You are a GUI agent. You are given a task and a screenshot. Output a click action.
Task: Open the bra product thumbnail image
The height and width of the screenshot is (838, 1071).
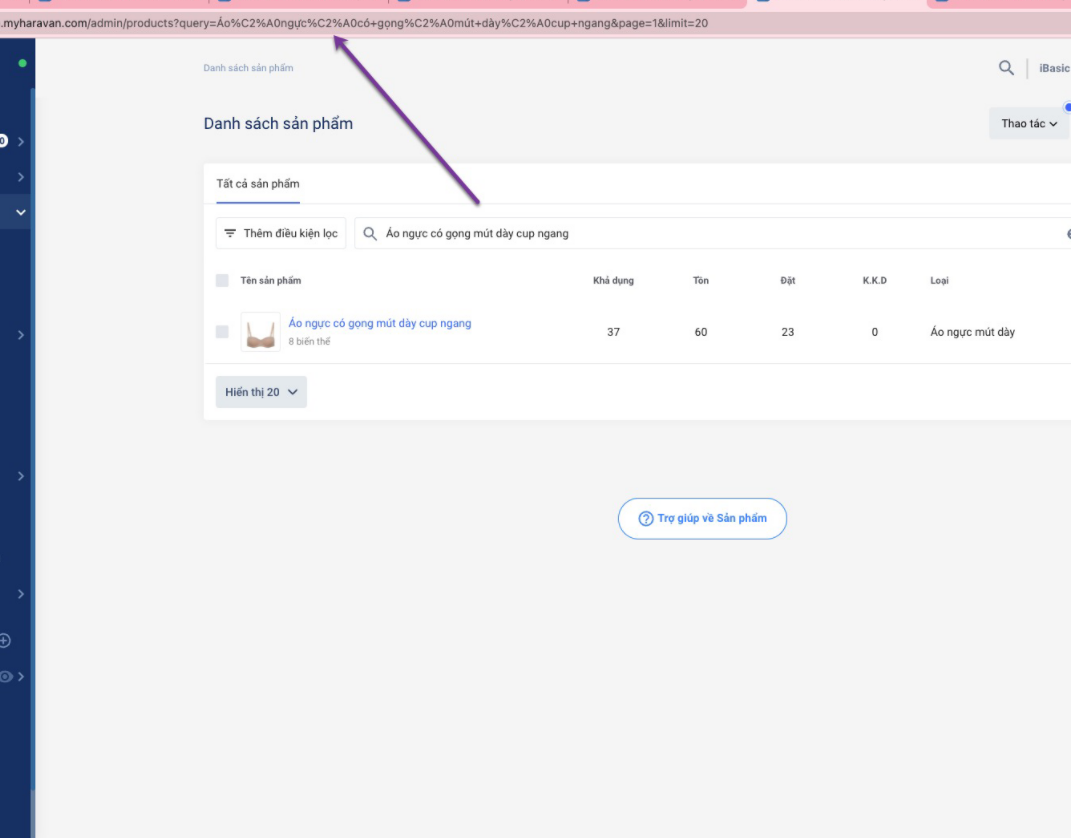(260, 332)
